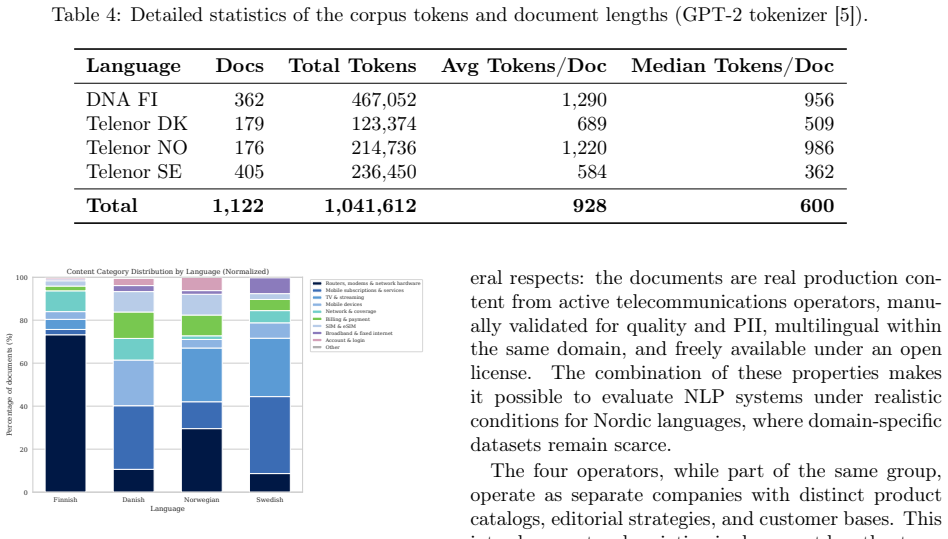Click the 'Finnish' x-axis label
The image size is (948, 539).
65,500
